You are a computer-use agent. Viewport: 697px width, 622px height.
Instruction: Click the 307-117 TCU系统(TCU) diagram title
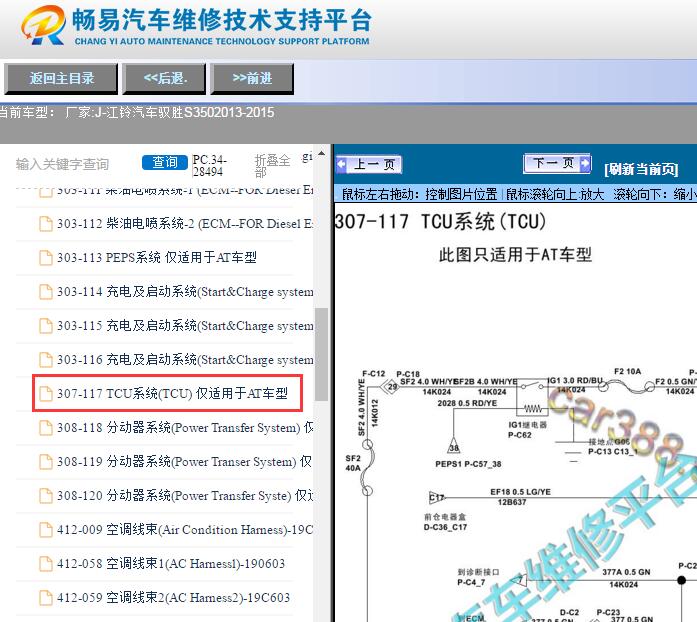(x=440, y=221)
